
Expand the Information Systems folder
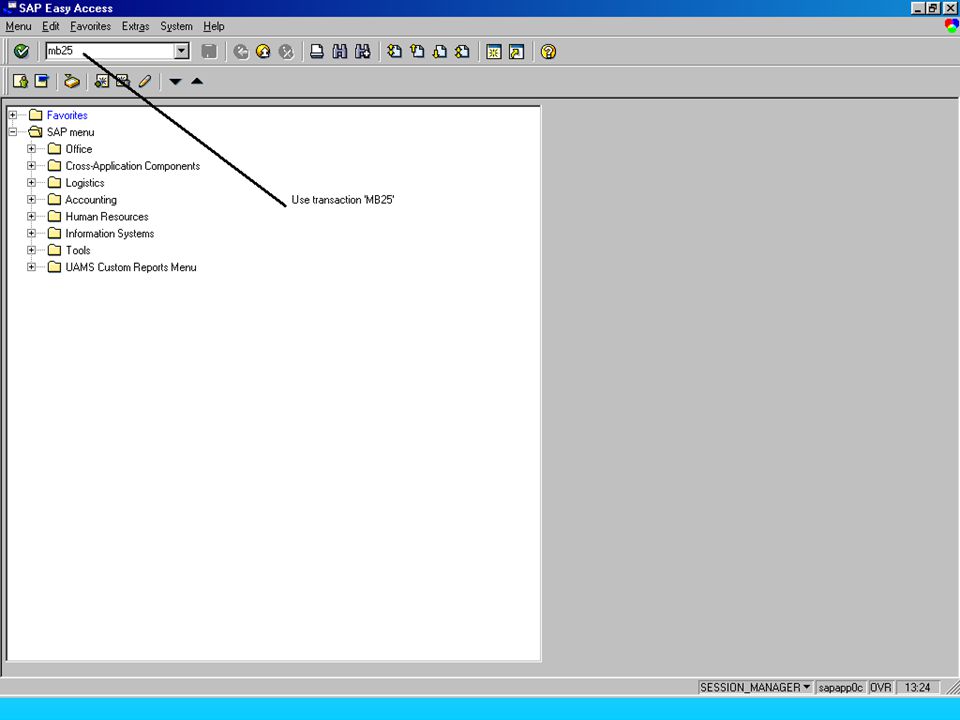pos(31,233)
